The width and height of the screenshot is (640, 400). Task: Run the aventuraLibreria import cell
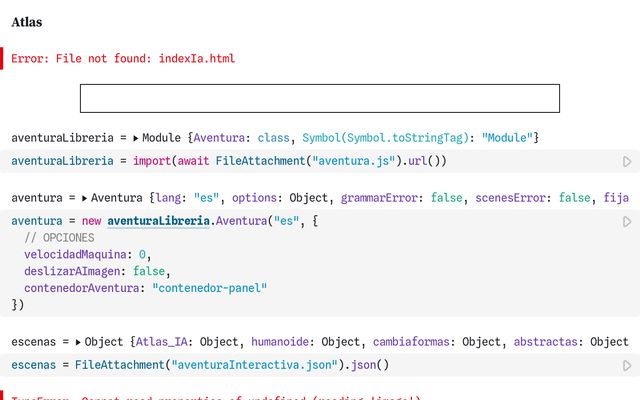point(627,161)
